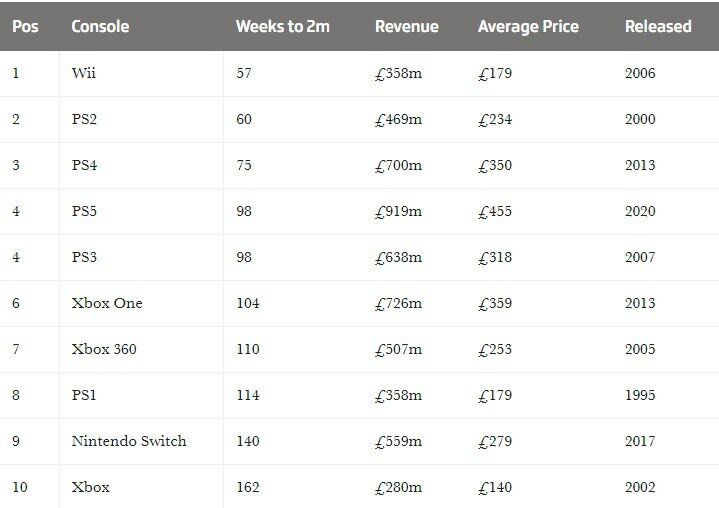Click the PS5 console cell
The width and height of the screenshot is (719, 508).
pos(84,211)
